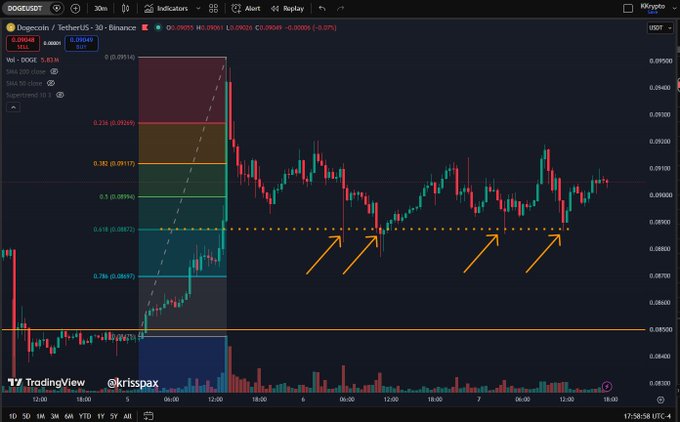
Task: Click the time axis label 7
Action: tap(478, 399)
